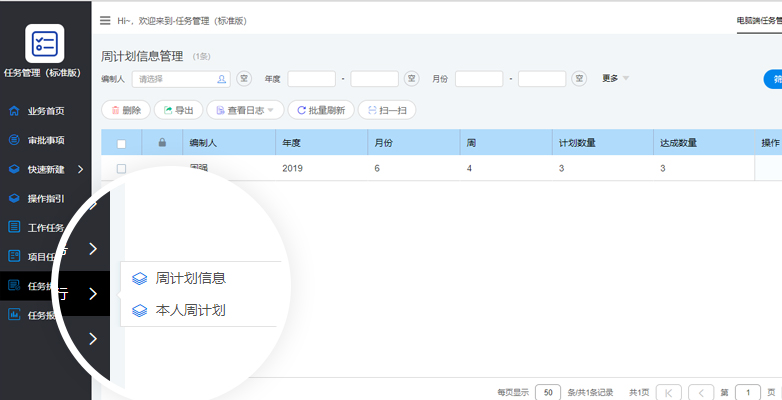
Task: Click the 任务管理 app logo icon
Action: click(45, 44)
